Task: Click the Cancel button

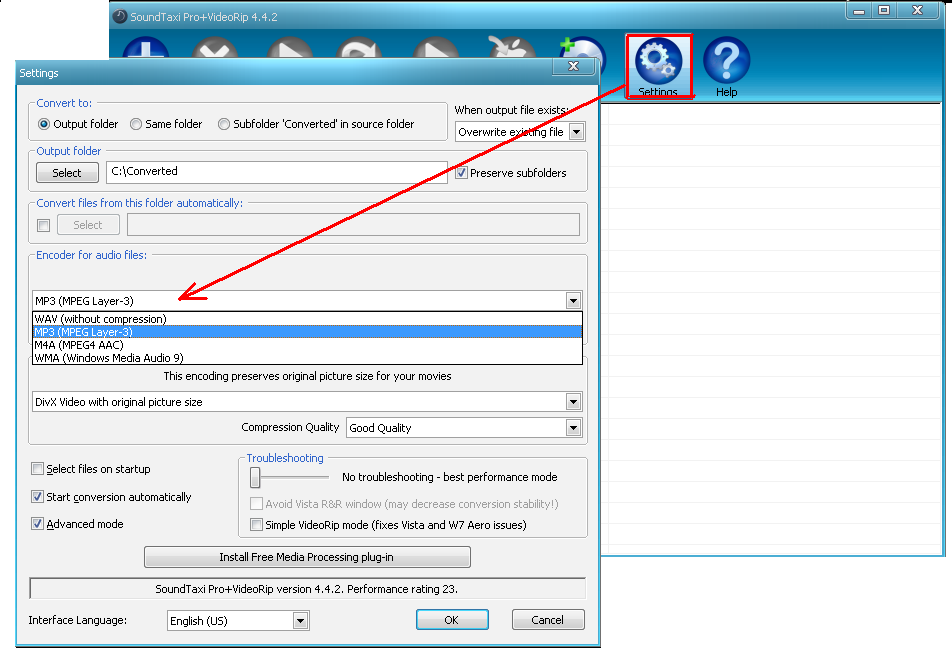Action: 548,619
